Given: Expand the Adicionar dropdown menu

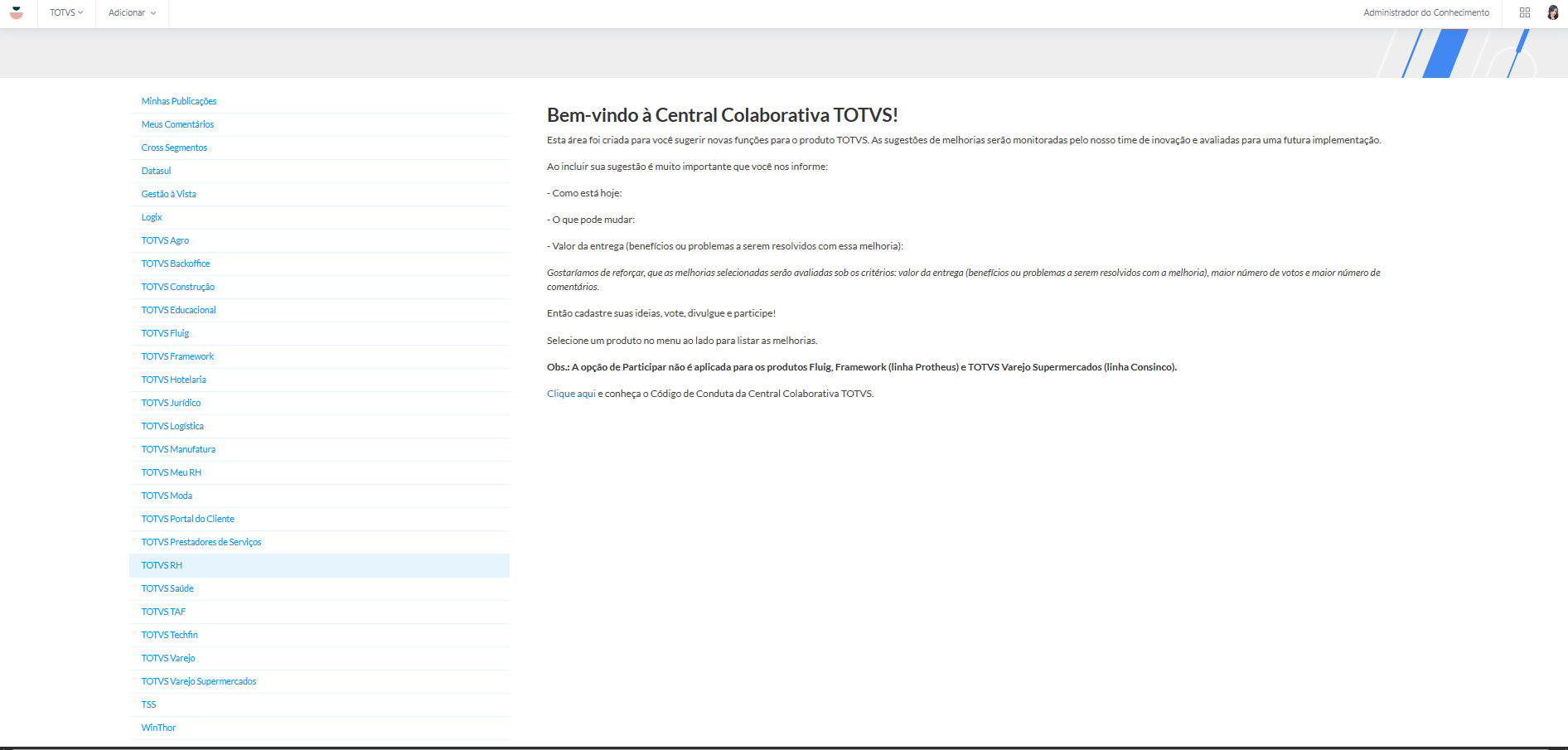Looking at the screenshot, I should coord(132,12).
